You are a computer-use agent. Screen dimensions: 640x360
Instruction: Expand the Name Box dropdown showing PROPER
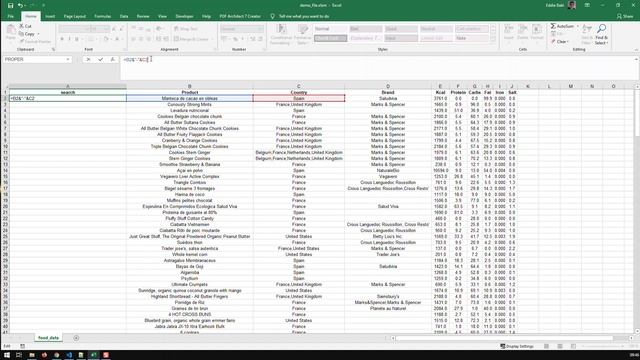[x=68, y=60]
